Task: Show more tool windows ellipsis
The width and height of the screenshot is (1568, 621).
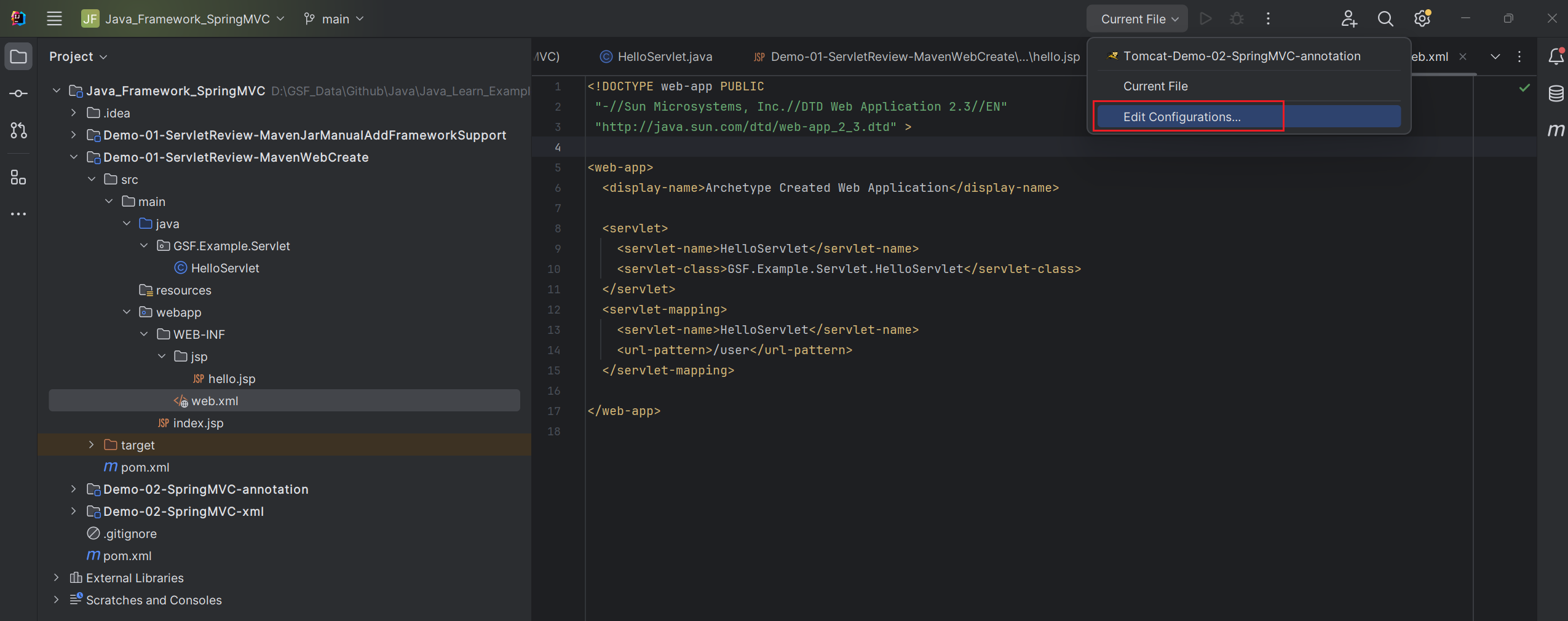Action: point(18,214)
